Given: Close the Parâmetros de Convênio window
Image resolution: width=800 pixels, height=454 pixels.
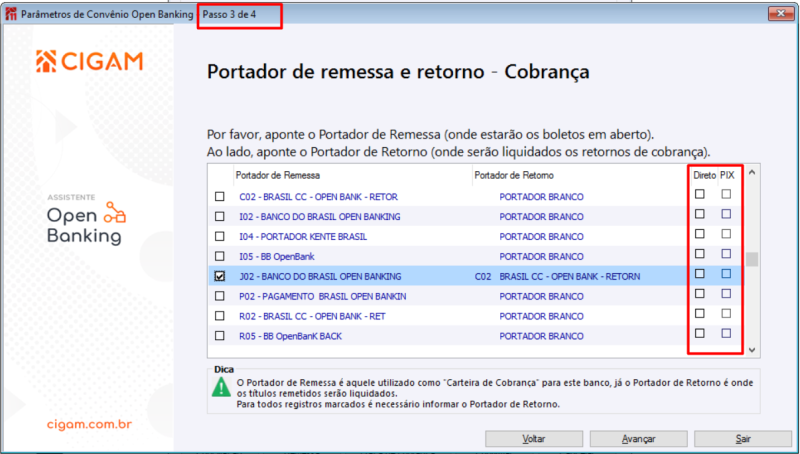Looking at the screenshot, I should click(781, 14).
